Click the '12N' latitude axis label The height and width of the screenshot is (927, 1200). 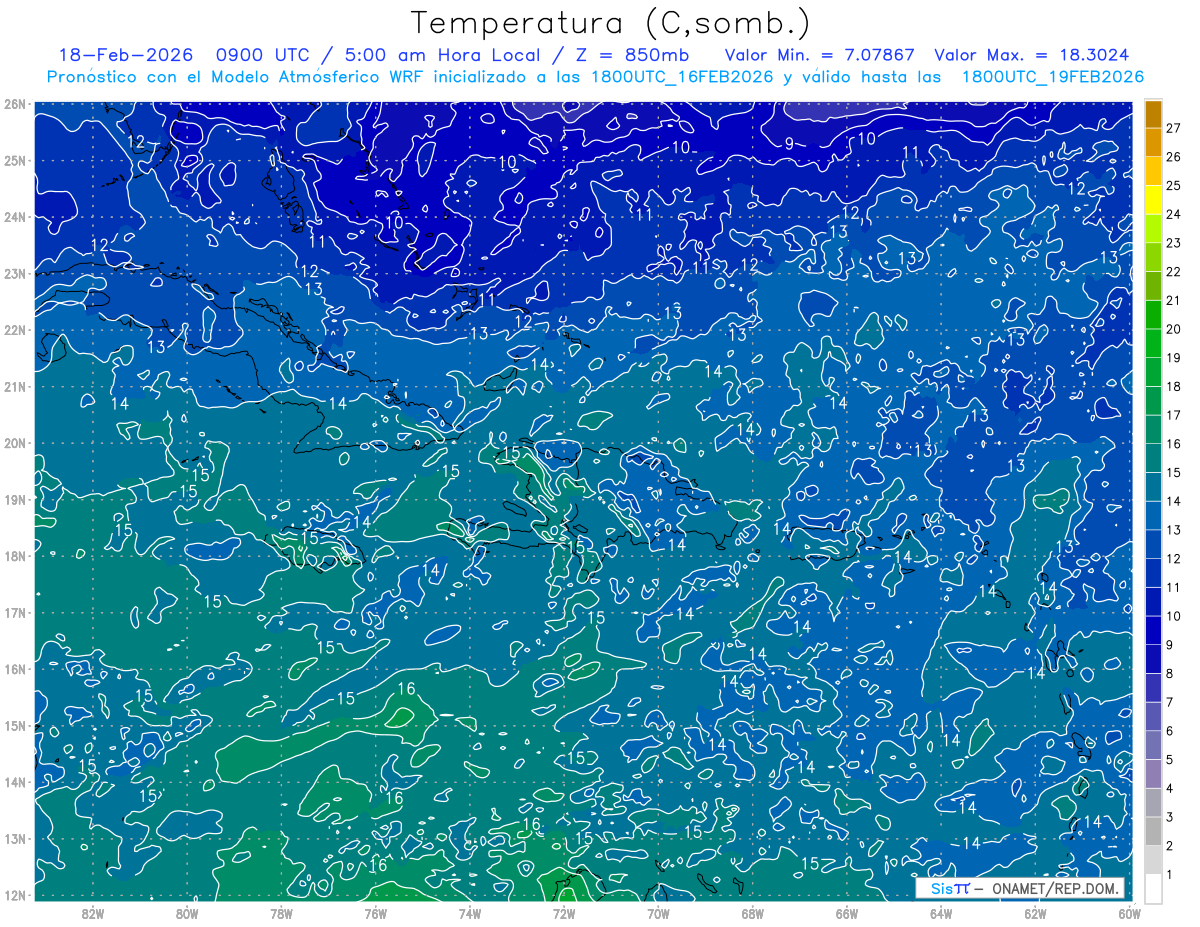[14, 895]
